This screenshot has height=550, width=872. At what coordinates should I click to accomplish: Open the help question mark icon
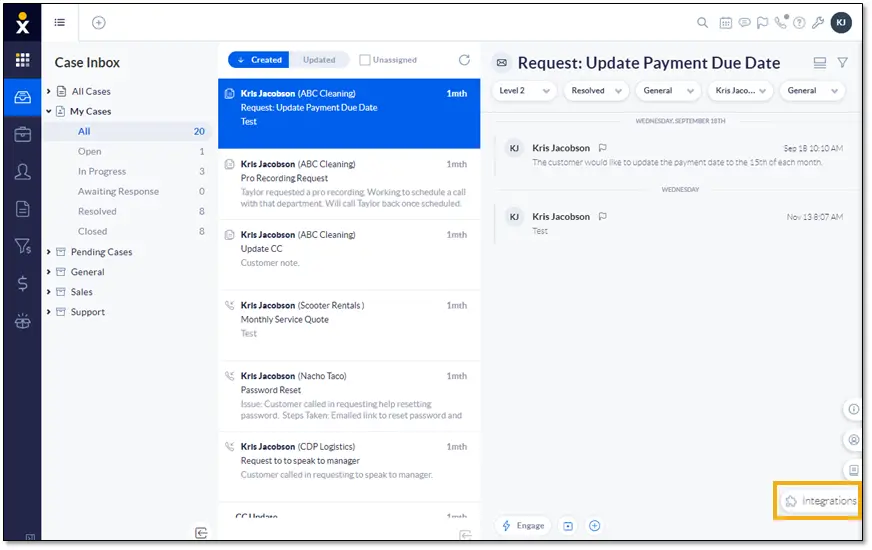click(x=799, y=23)
